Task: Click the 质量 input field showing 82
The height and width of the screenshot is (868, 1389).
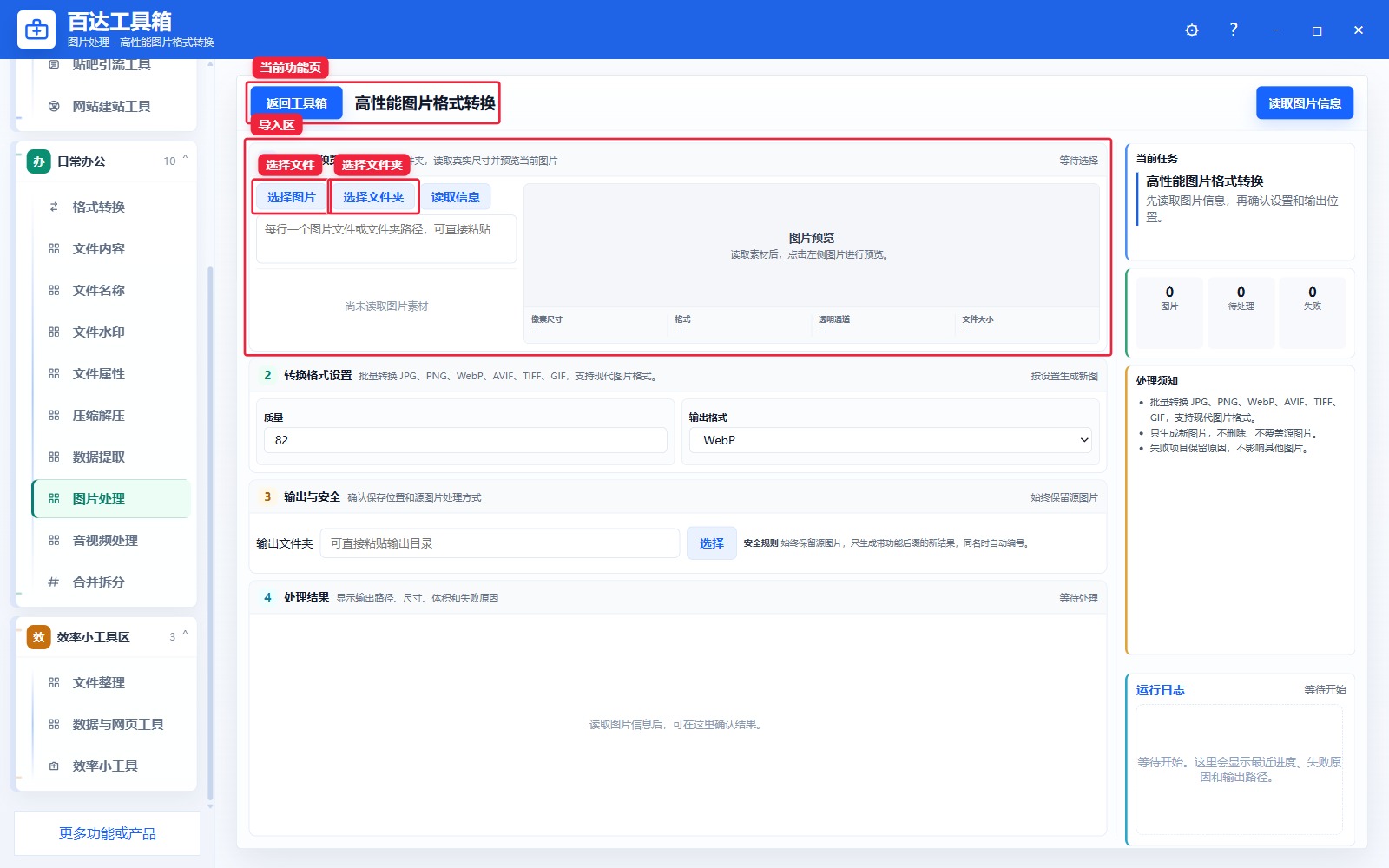Action: point(465,440)
